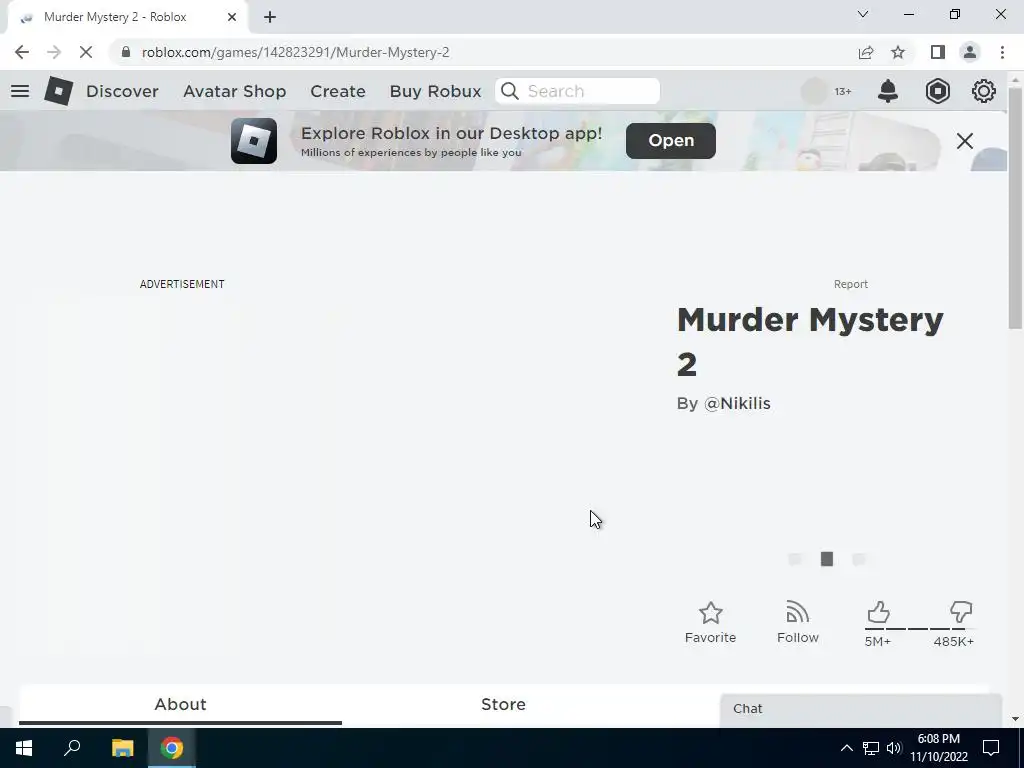Click the Roblox Desktop app logo in banner

pyautogui.click(x=253, y=140)
